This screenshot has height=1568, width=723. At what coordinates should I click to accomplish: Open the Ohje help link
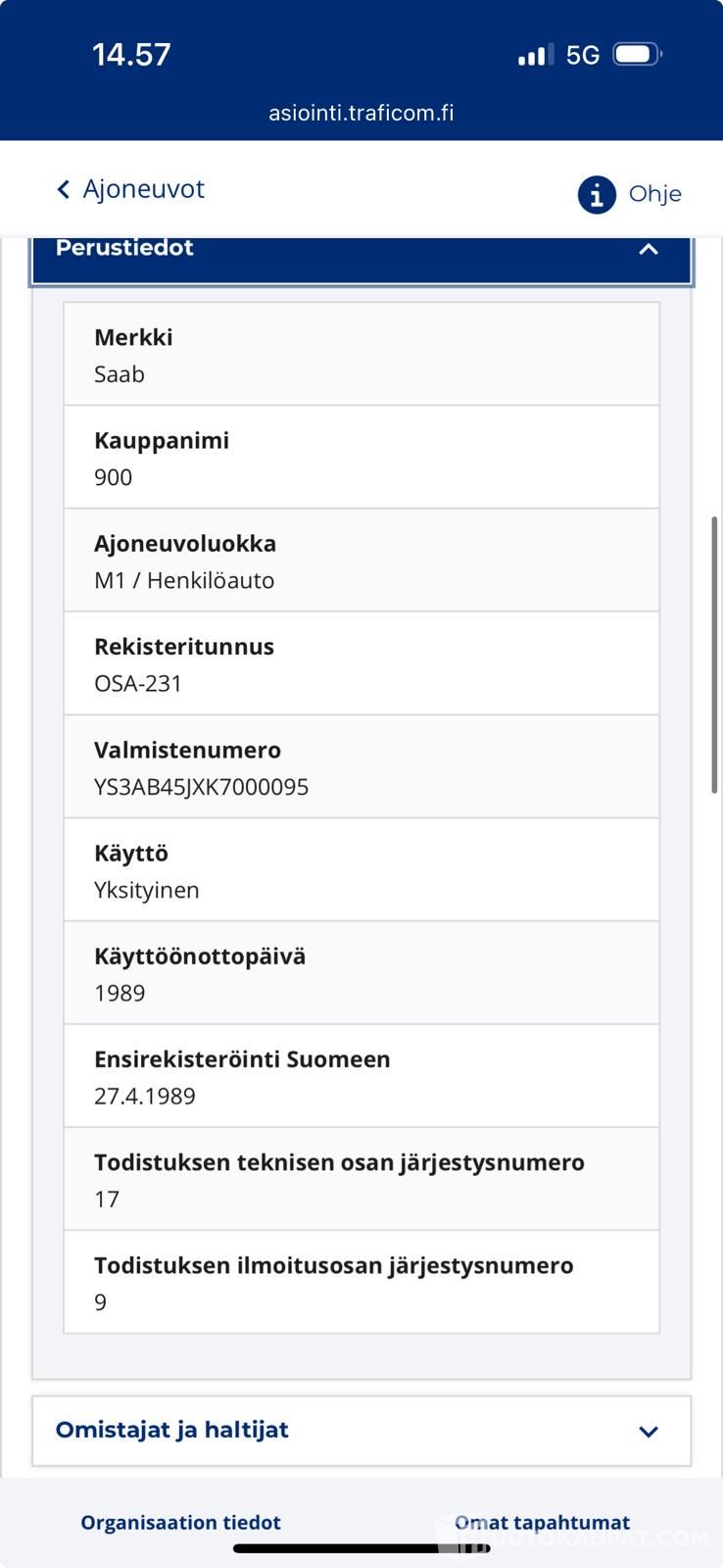pyautogui.click(x=654, y=194)
